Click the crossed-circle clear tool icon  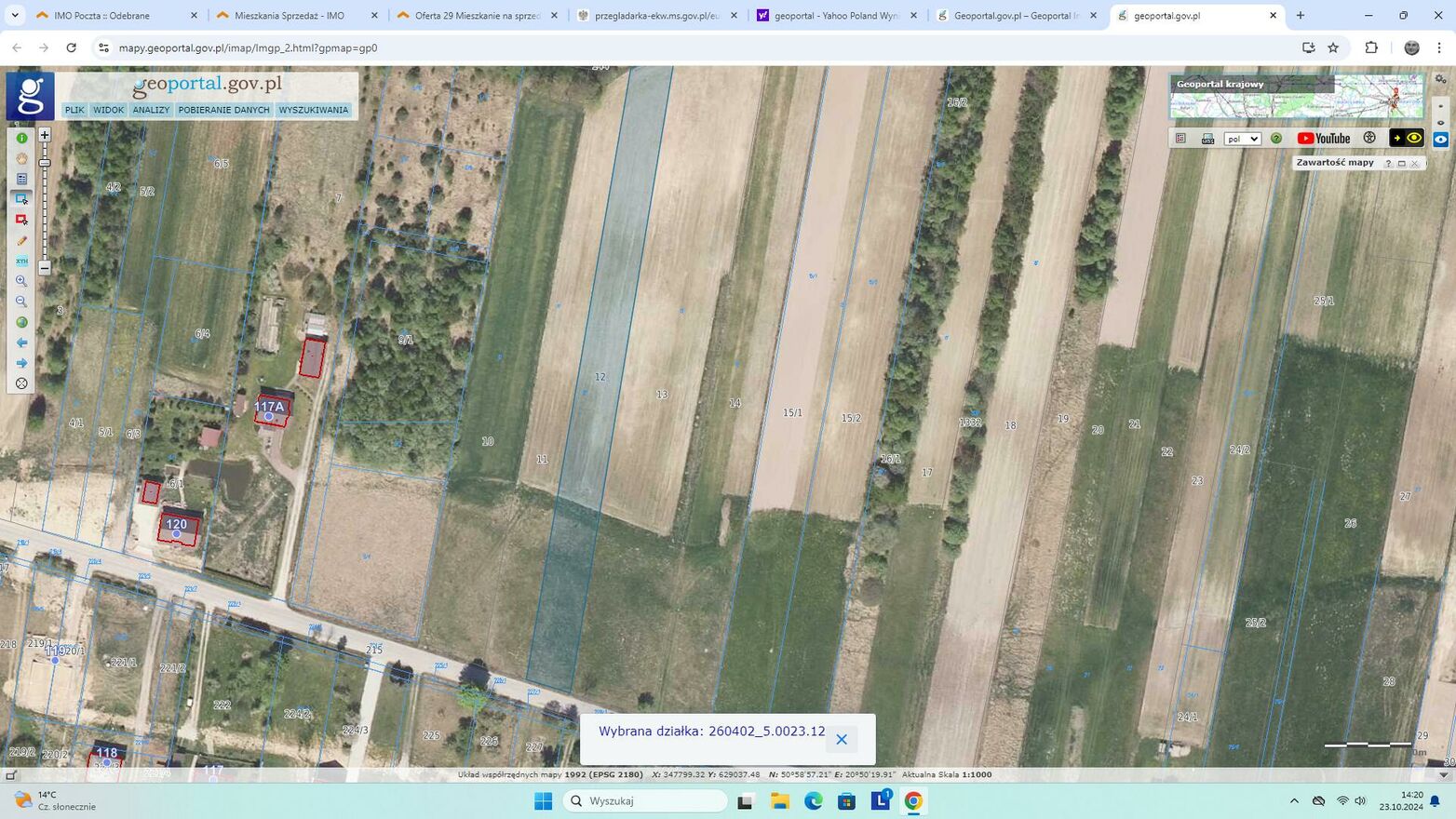coord(21,383)
